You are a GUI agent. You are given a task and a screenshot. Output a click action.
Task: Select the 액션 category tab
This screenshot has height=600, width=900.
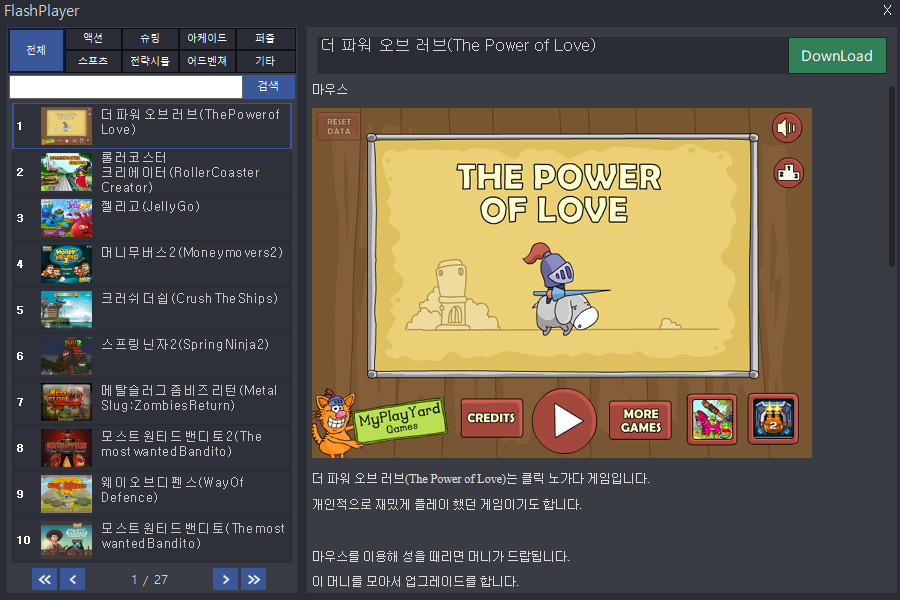coord(93,38)
